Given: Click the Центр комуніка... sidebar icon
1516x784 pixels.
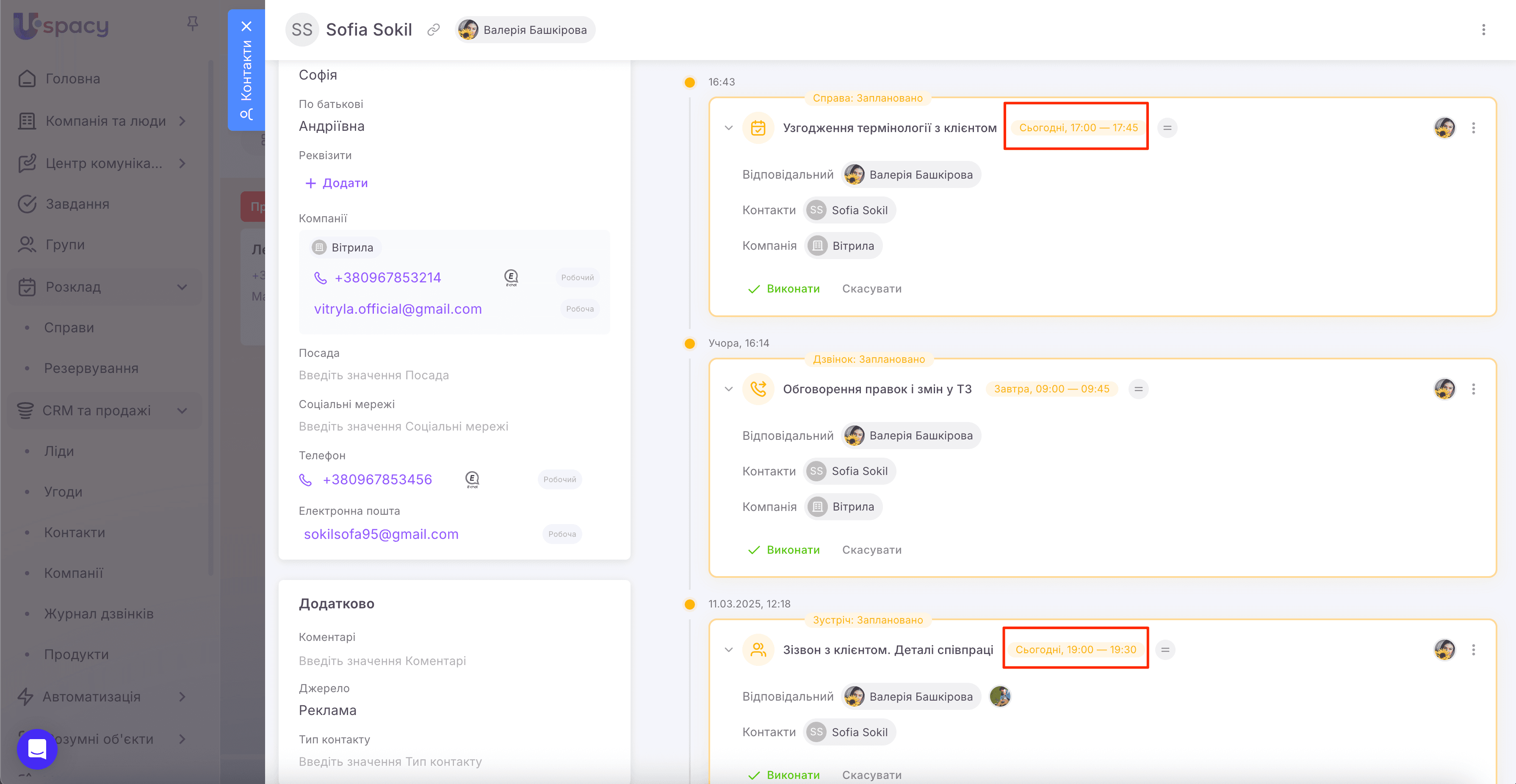Looking at the screenshot, I should (x=27, y=163).
